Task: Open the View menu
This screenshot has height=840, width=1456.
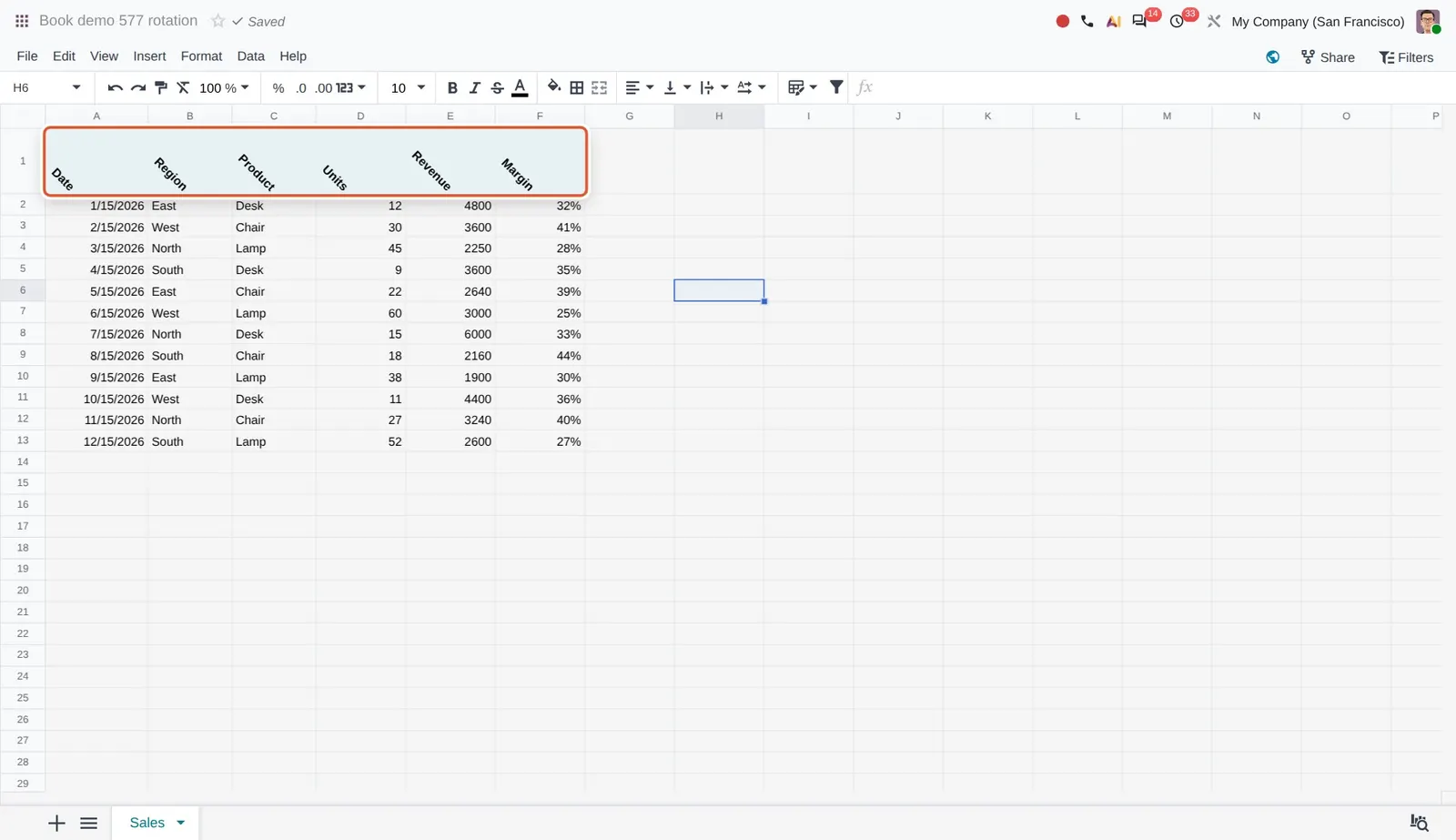Action: coord(104,56)
